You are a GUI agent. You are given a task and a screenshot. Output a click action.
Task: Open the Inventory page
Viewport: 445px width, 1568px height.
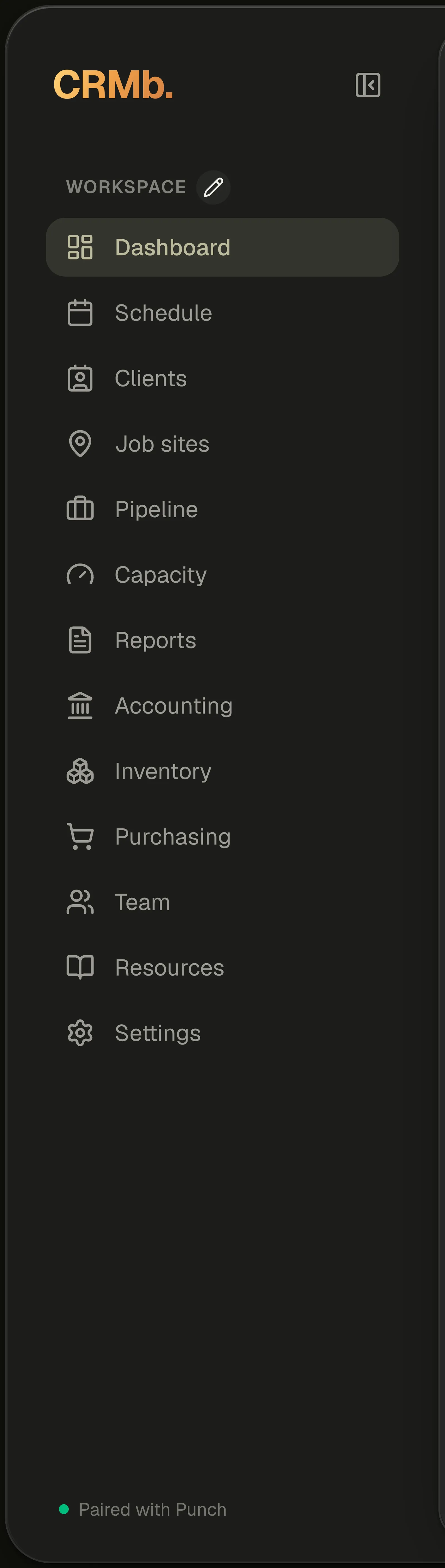pos(222,771)
